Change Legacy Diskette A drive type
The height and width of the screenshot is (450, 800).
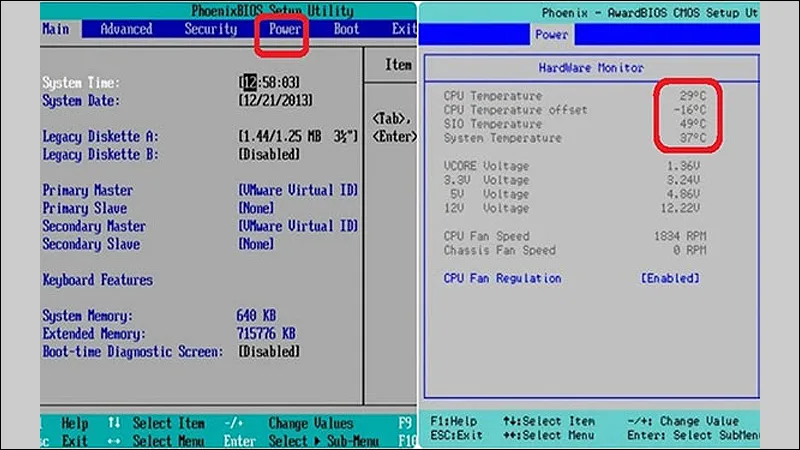294,136
